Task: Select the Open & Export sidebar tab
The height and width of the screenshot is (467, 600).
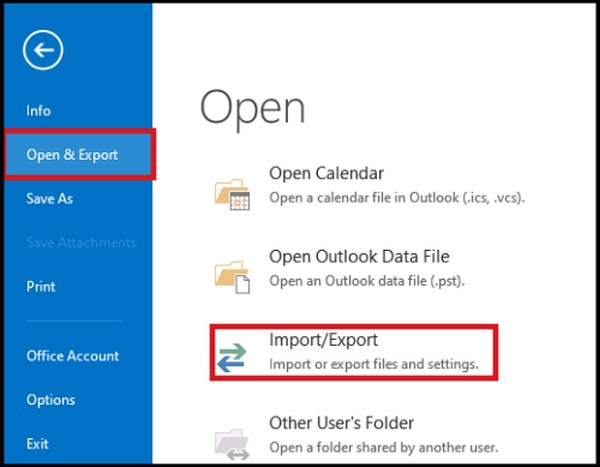Action: (x=72, y=155)
